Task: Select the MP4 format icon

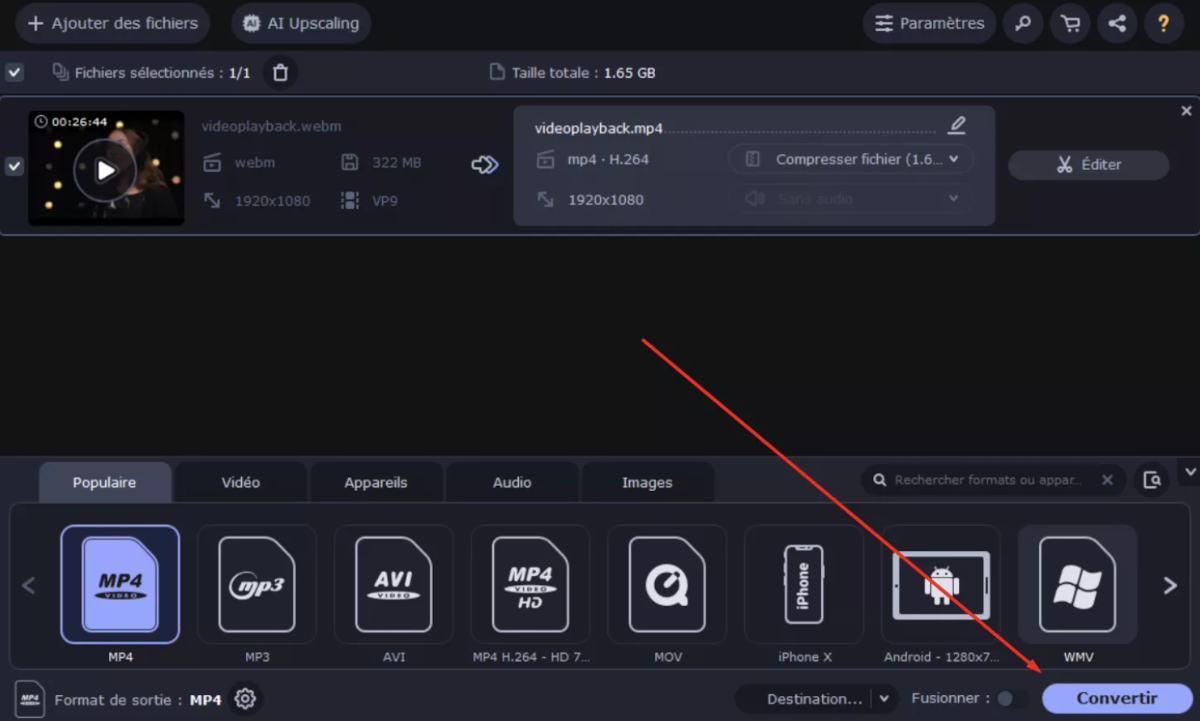Action: pyautogui.click(x=120, y=584)
